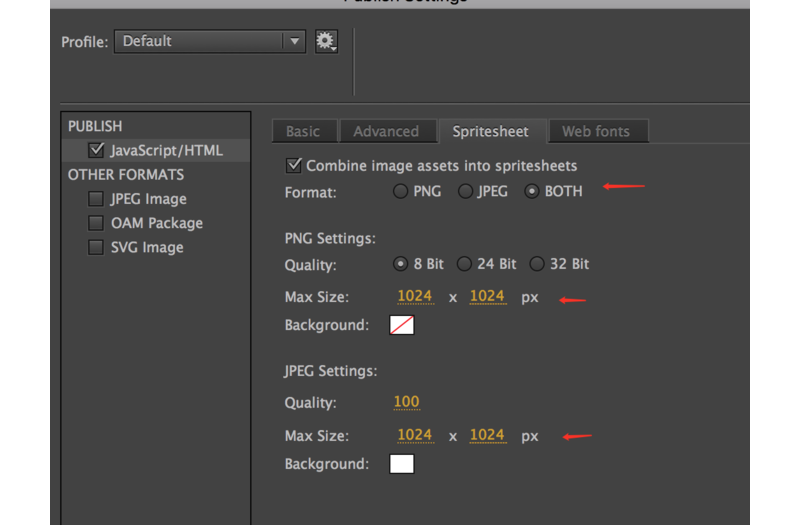Click the PNG Settings heading
Viewport: 800px width, 525px height.
[x=330, y=239]
